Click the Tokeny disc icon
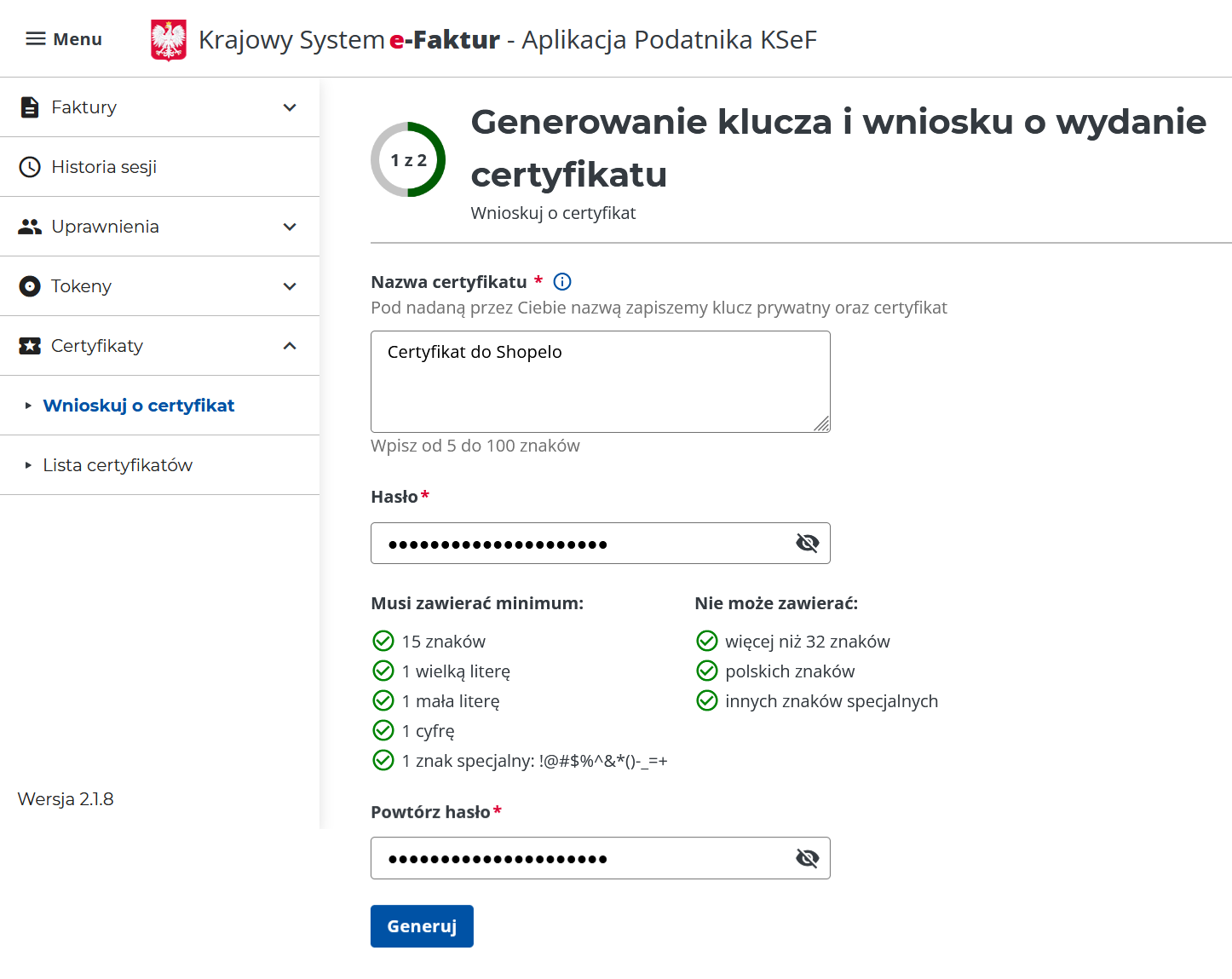Screen dimensions: 1232x979 click(x=30, y=286)
